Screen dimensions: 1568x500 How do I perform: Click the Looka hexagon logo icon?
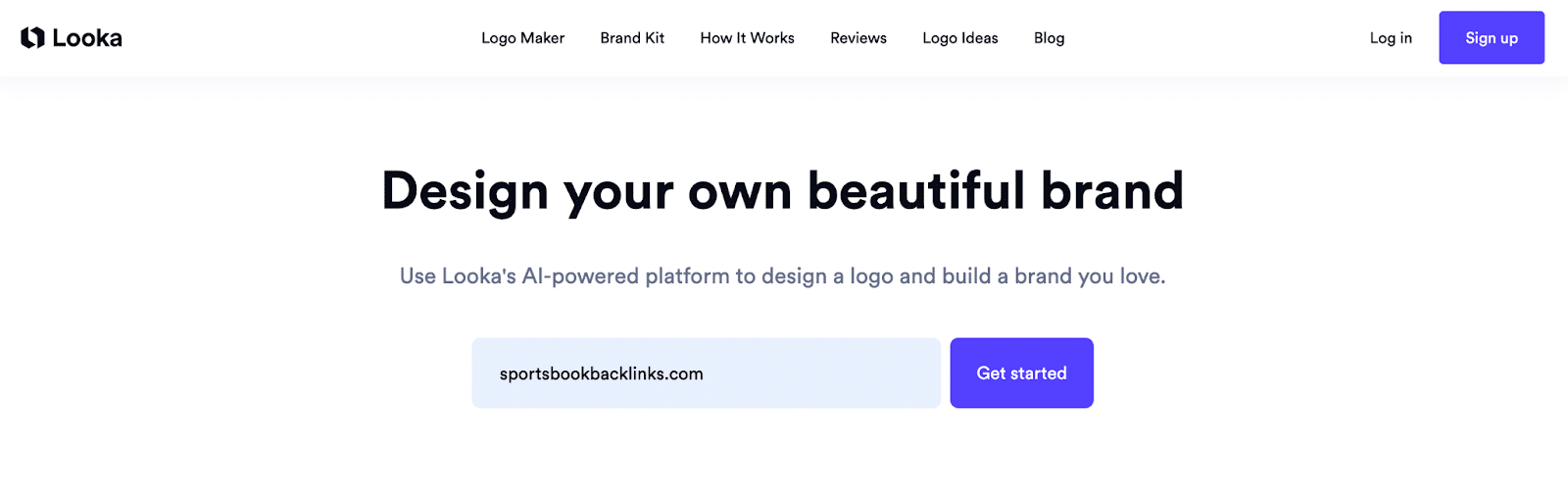tap(32, 37)
